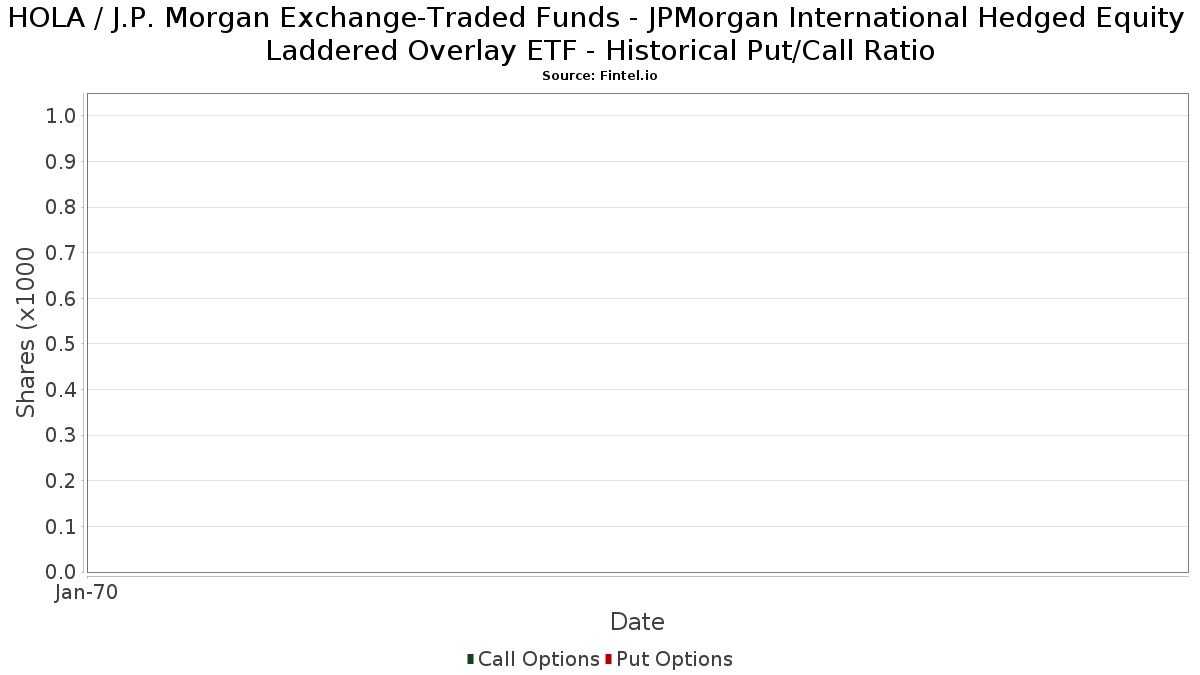1200x675 pixels.
Task: Toggle the Put Options legend label
Action: click(674, 659)
